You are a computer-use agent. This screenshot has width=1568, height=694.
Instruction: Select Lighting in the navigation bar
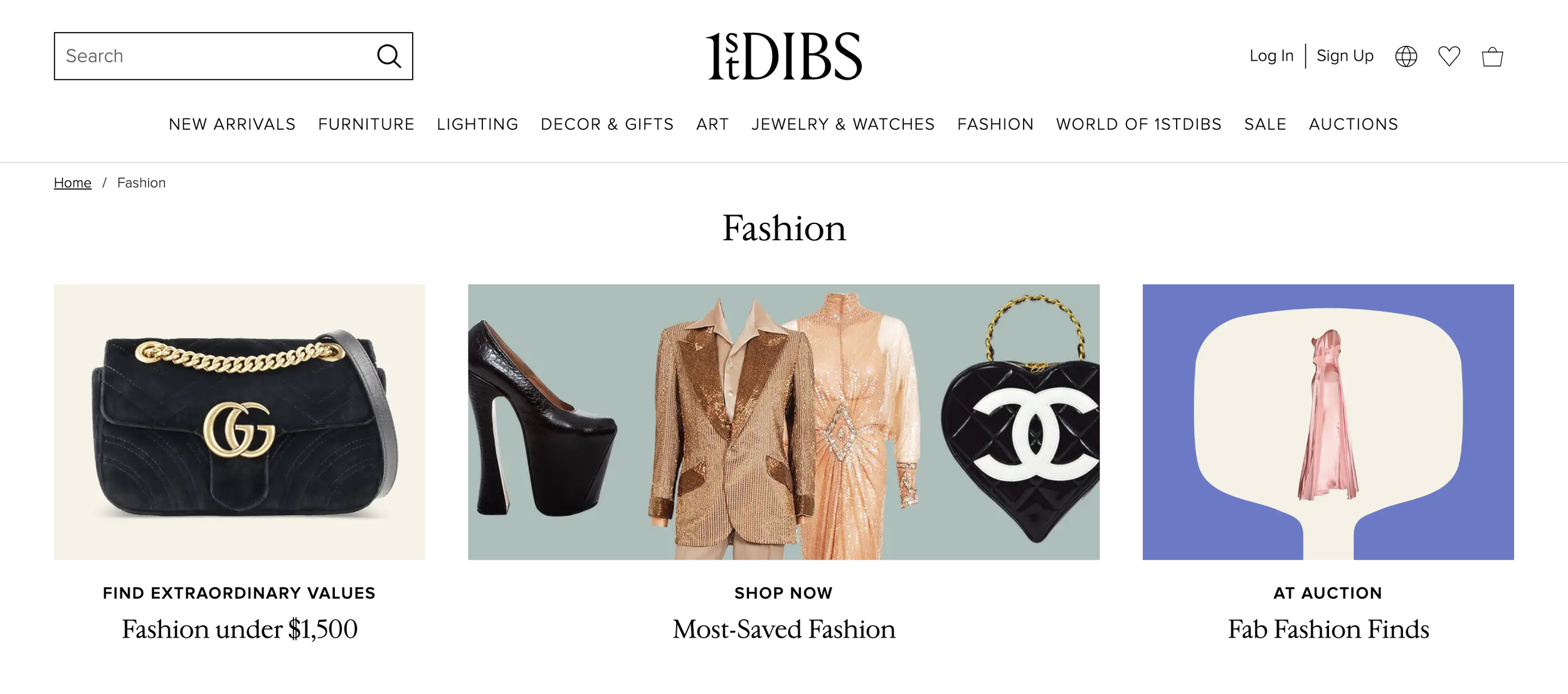click(x=477, y=124)
